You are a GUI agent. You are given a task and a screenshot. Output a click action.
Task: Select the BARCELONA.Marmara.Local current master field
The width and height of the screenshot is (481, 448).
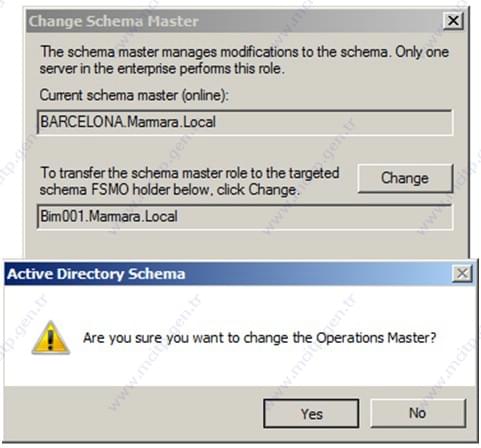[245, 122]
